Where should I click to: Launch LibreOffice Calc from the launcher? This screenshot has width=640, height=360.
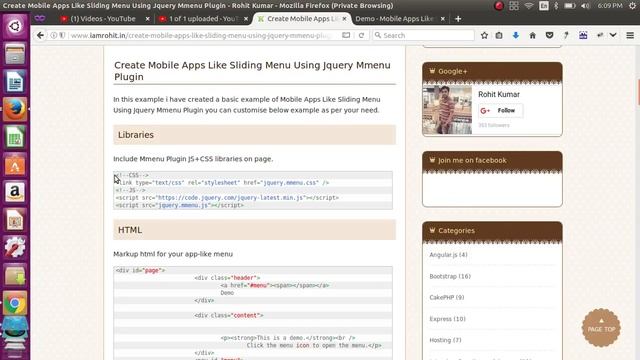point(15,137)
